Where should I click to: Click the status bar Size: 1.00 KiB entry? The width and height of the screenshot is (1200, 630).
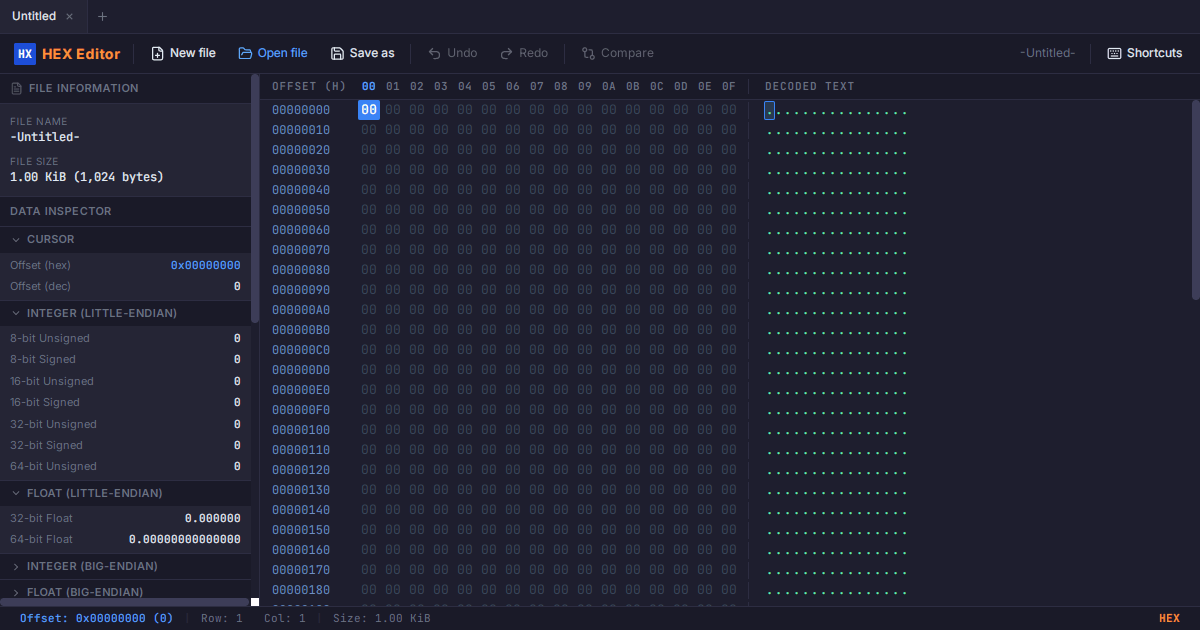(x=382, y=618)
